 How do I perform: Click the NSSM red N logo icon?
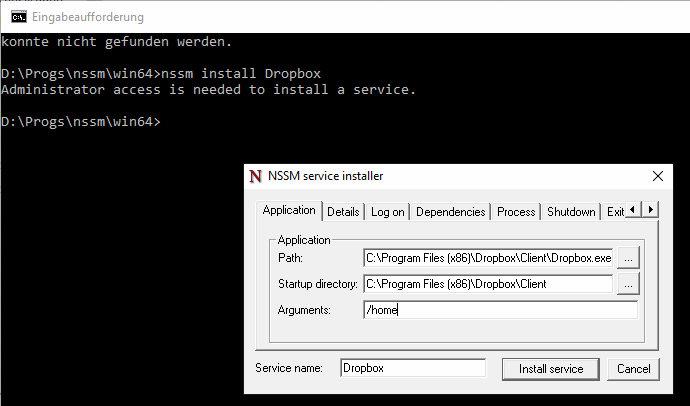coord(255,176)
